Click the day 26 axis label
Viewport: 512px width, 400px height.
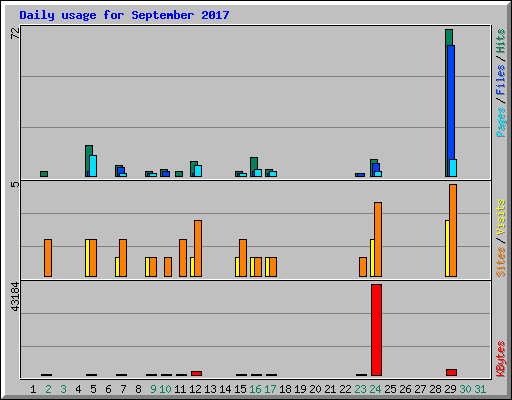405,389
